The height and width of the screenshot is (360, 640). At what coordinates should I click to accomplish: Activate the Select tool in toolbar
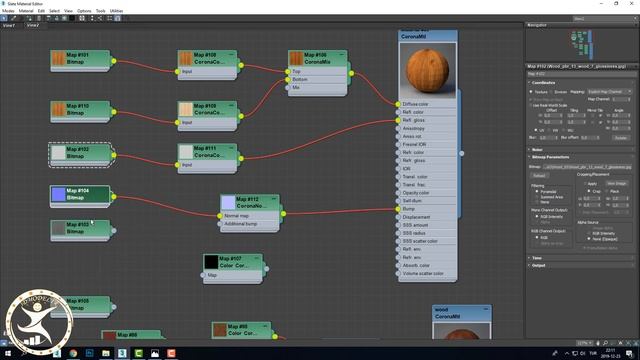pyautogui.click(x=4, y=18)
